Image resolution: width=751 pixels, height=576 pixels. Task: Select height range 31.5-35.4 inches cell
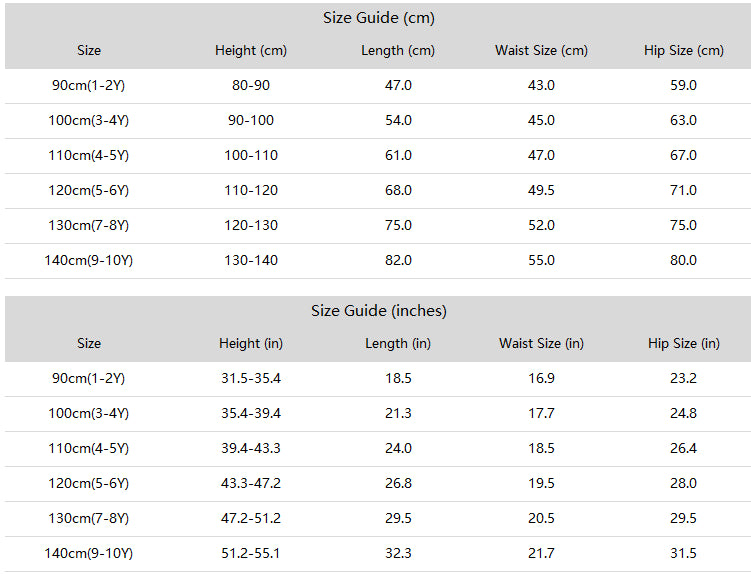(251, 379)
